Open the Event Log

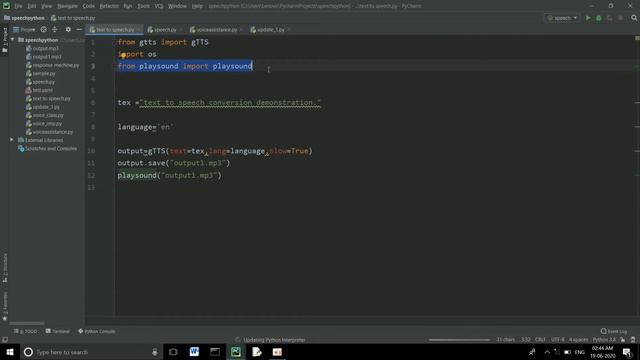(x=614, y=331)
